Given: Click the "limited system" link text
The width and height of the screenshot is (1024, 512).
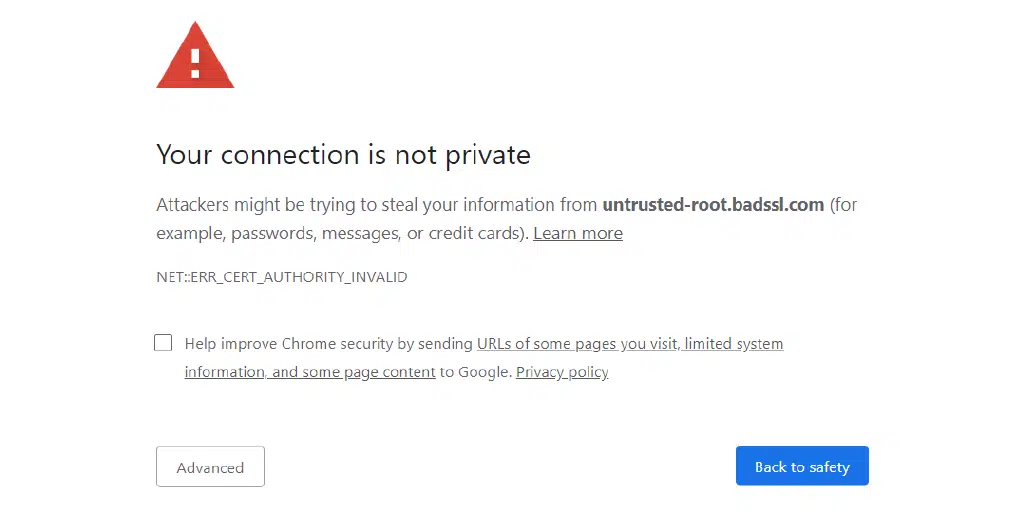Looking at the screenshot, I should 734,343.
